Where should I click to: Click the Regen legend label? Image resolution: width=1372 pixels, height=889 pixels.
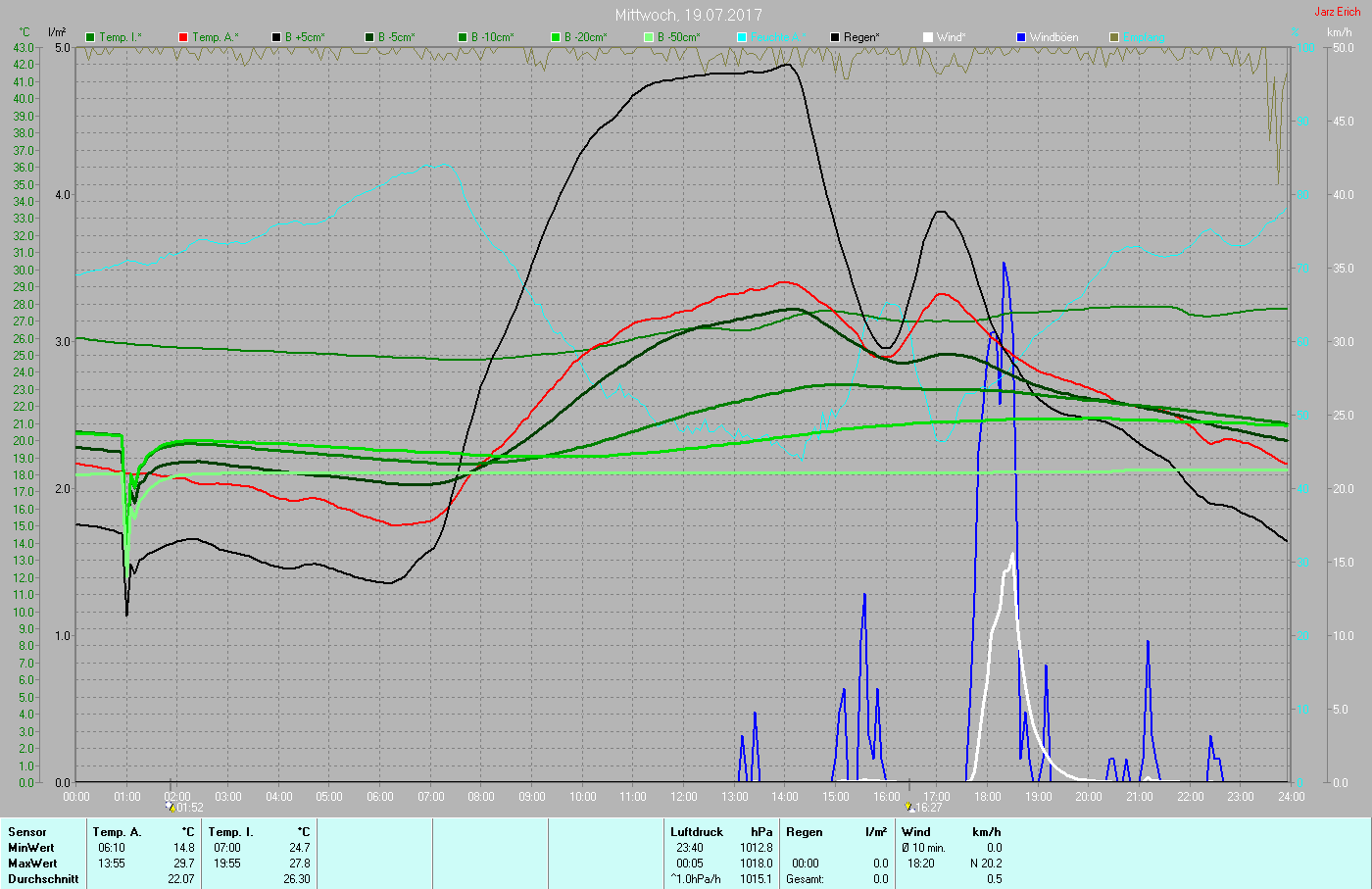(861, 37)
